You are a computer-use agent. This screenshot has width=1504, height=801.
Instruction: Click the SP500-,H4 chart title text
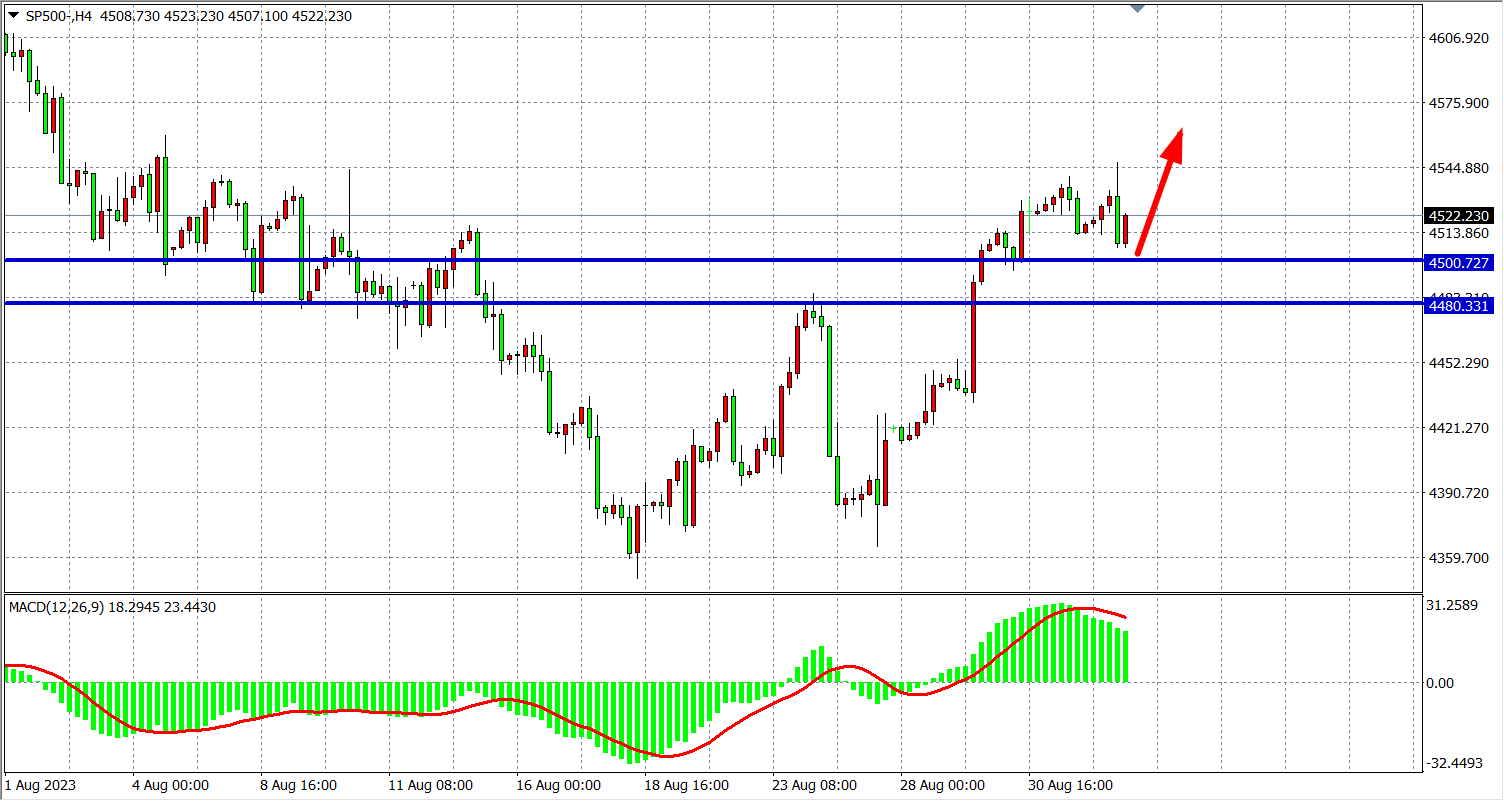(x=58, y=16)
